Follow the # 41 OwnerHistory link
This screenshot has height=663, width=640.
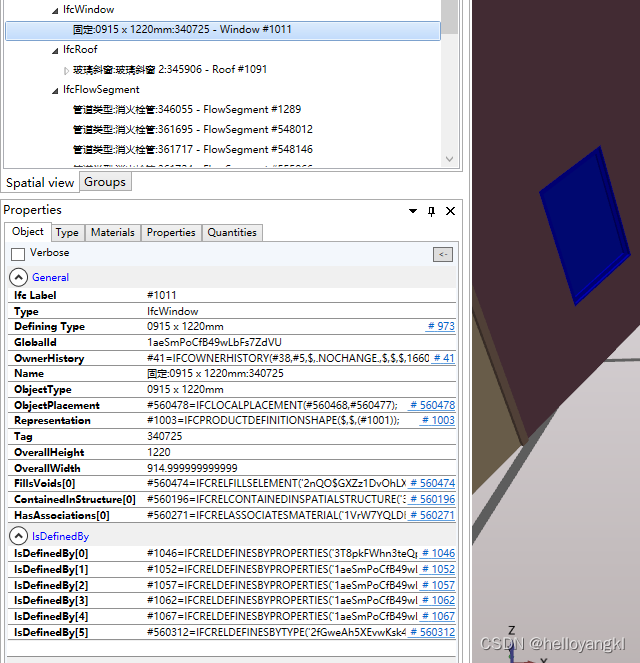pyautogui.click(x=443, y=358)
